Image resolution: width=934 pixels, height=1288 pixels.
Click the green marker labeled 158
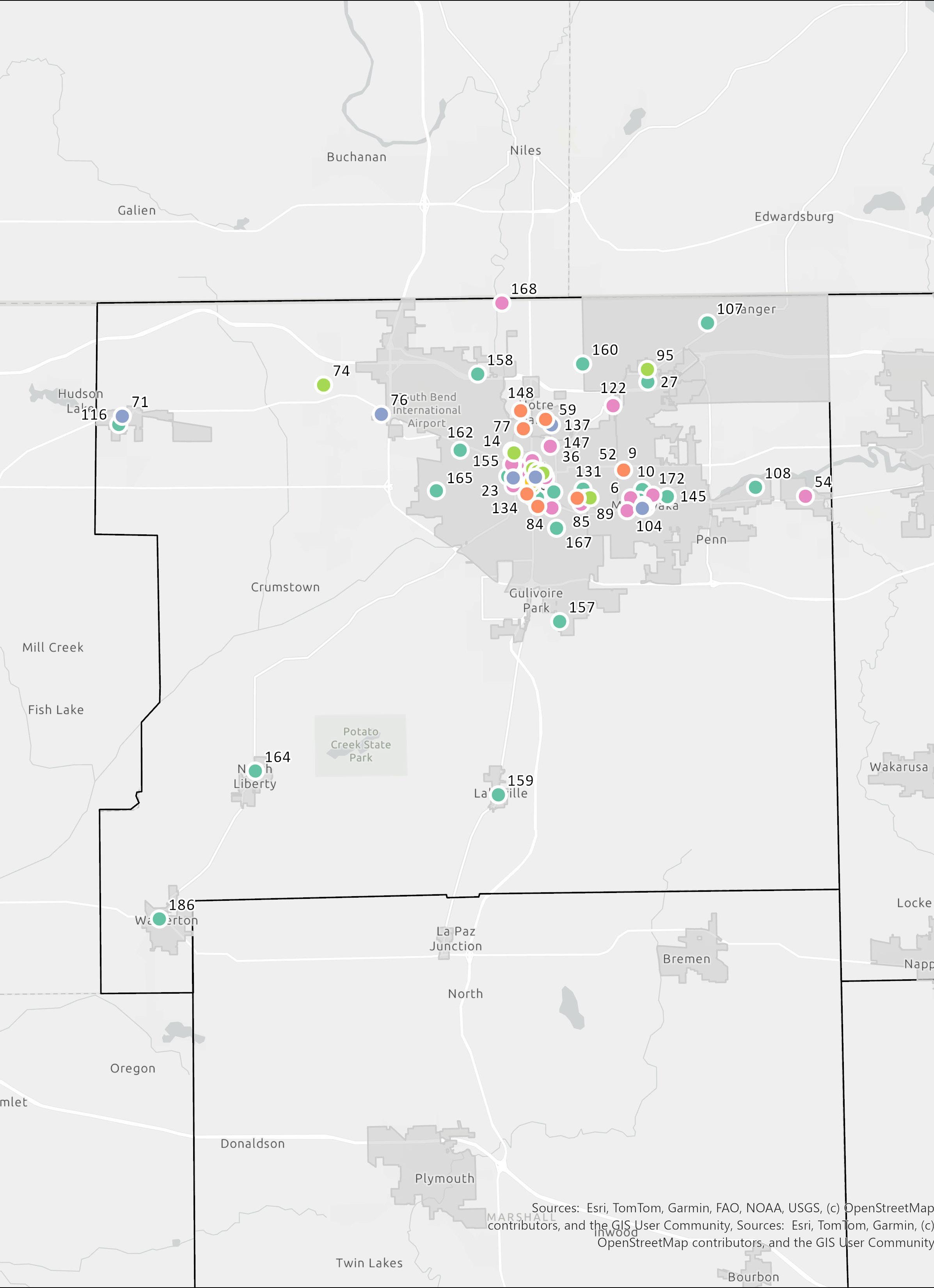click(x=478, y=374)
